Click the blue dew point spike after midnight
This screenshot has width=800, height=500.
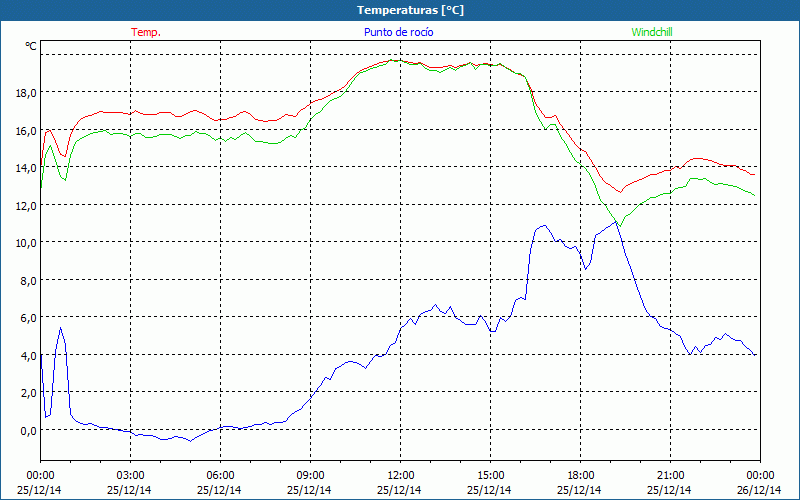(61, 328)
